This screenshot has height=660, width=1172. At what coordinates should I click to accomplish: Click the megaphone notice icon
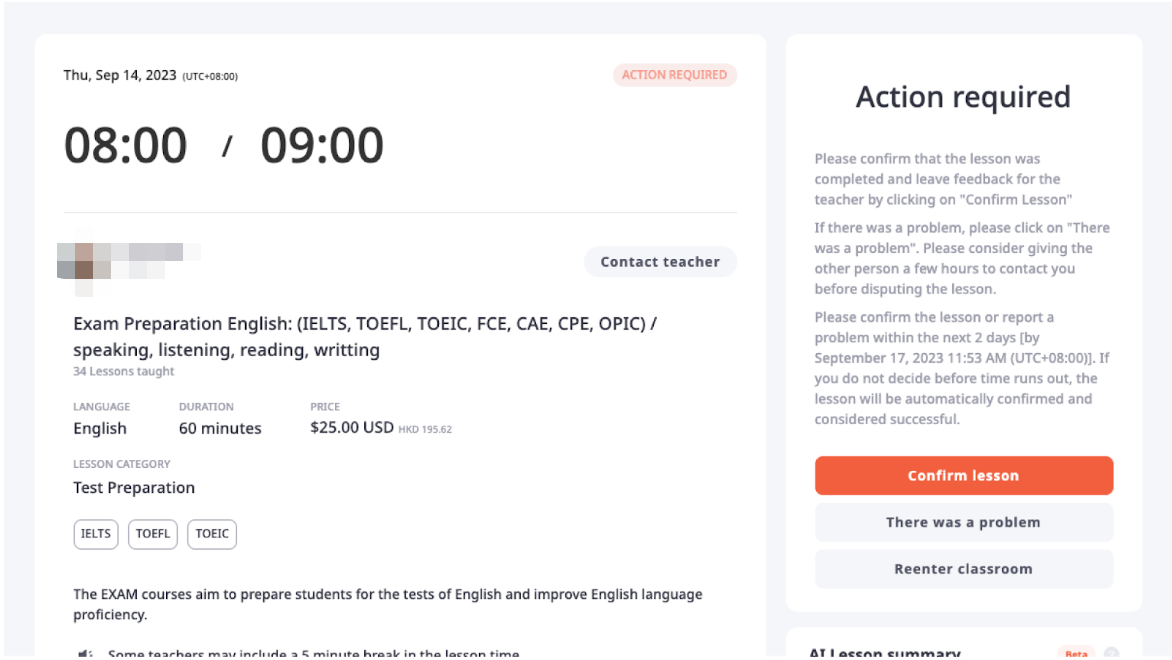pyautogui.click(x=85, y=654)
